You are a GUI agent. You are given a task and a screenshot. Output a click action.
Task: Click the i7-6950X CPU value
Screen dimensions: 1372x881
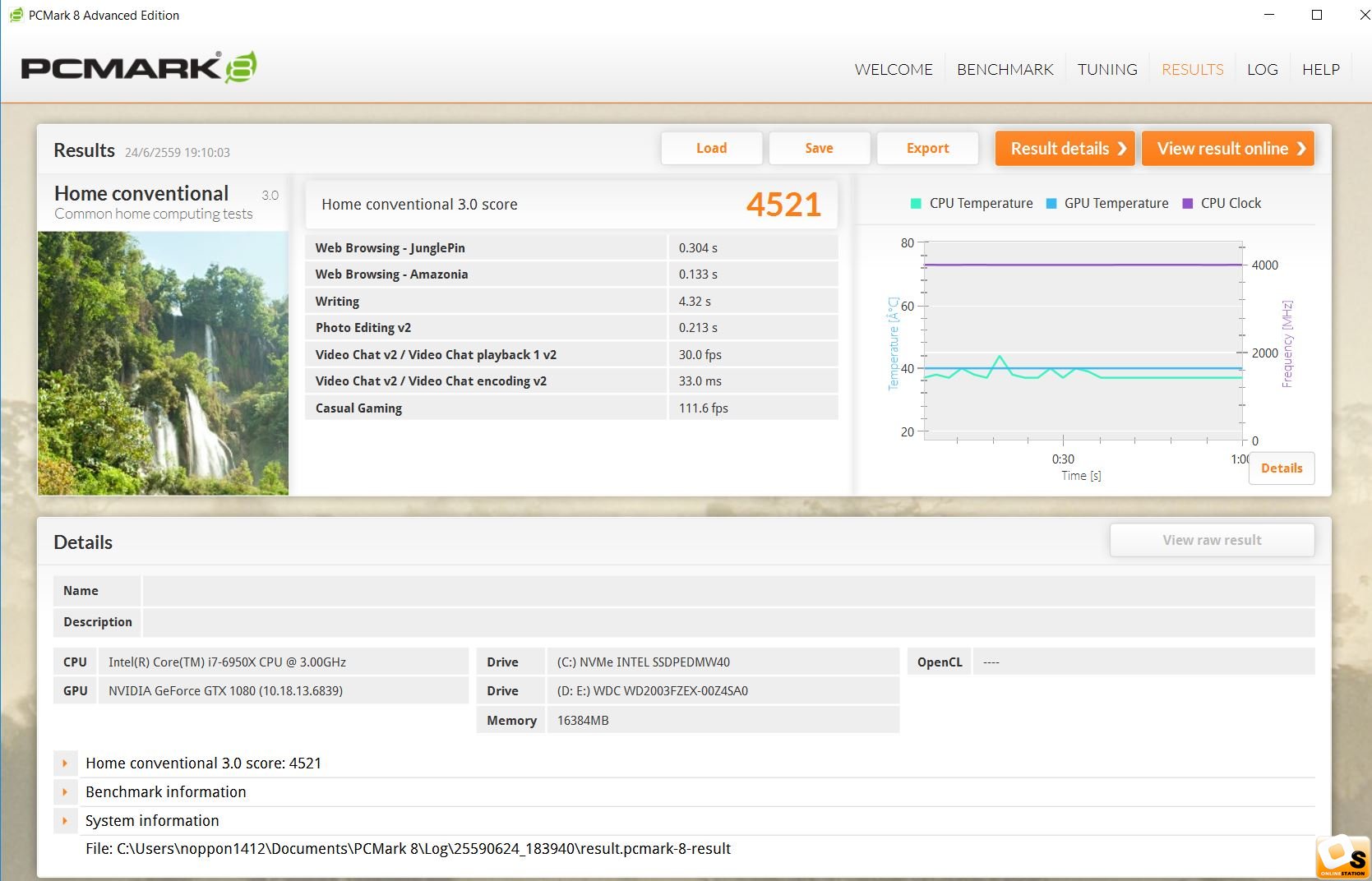(x=227, y=662)
